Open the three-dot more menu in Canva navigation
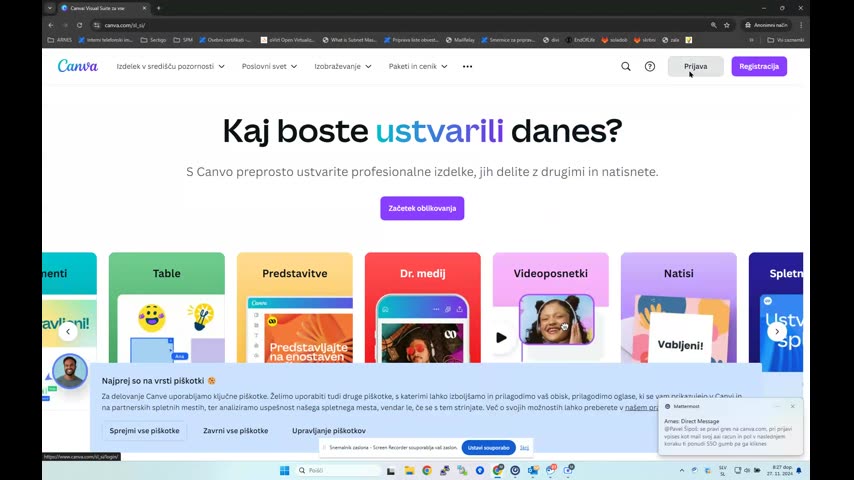 pos(467,66)
